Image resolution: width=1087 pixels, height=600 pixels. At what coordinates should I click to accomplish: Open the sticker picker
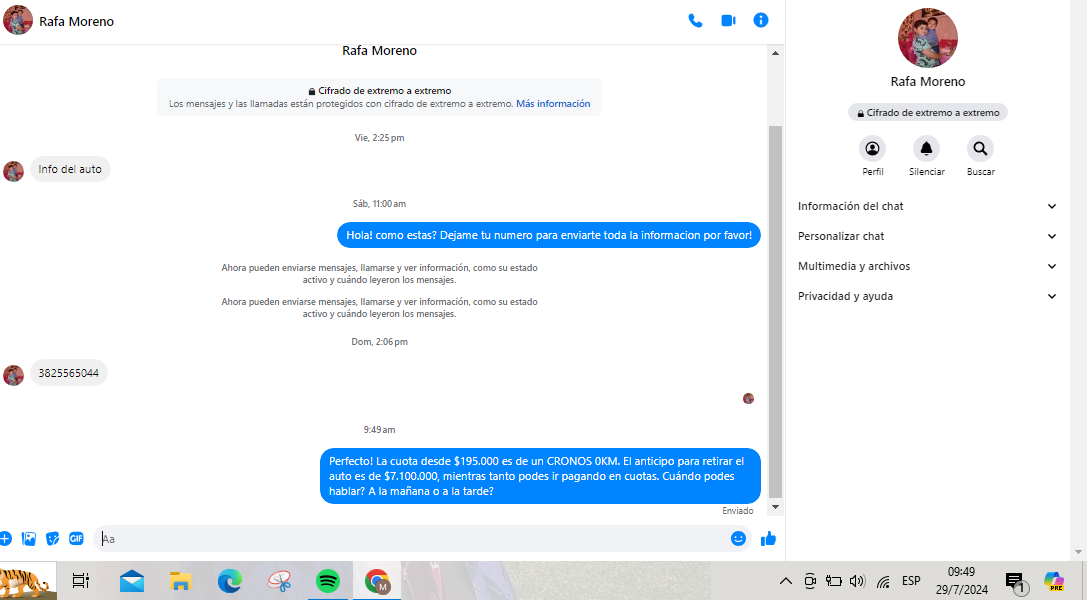click(x=52, y=539)
